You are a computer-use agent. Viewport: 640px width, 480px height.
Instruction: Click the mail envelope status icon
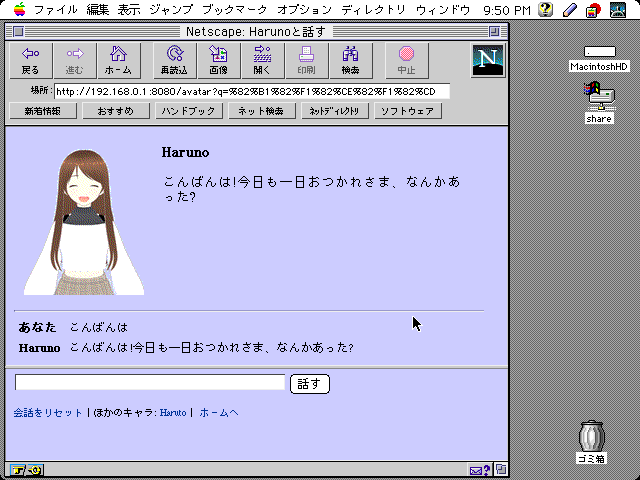tap(480, 470)
